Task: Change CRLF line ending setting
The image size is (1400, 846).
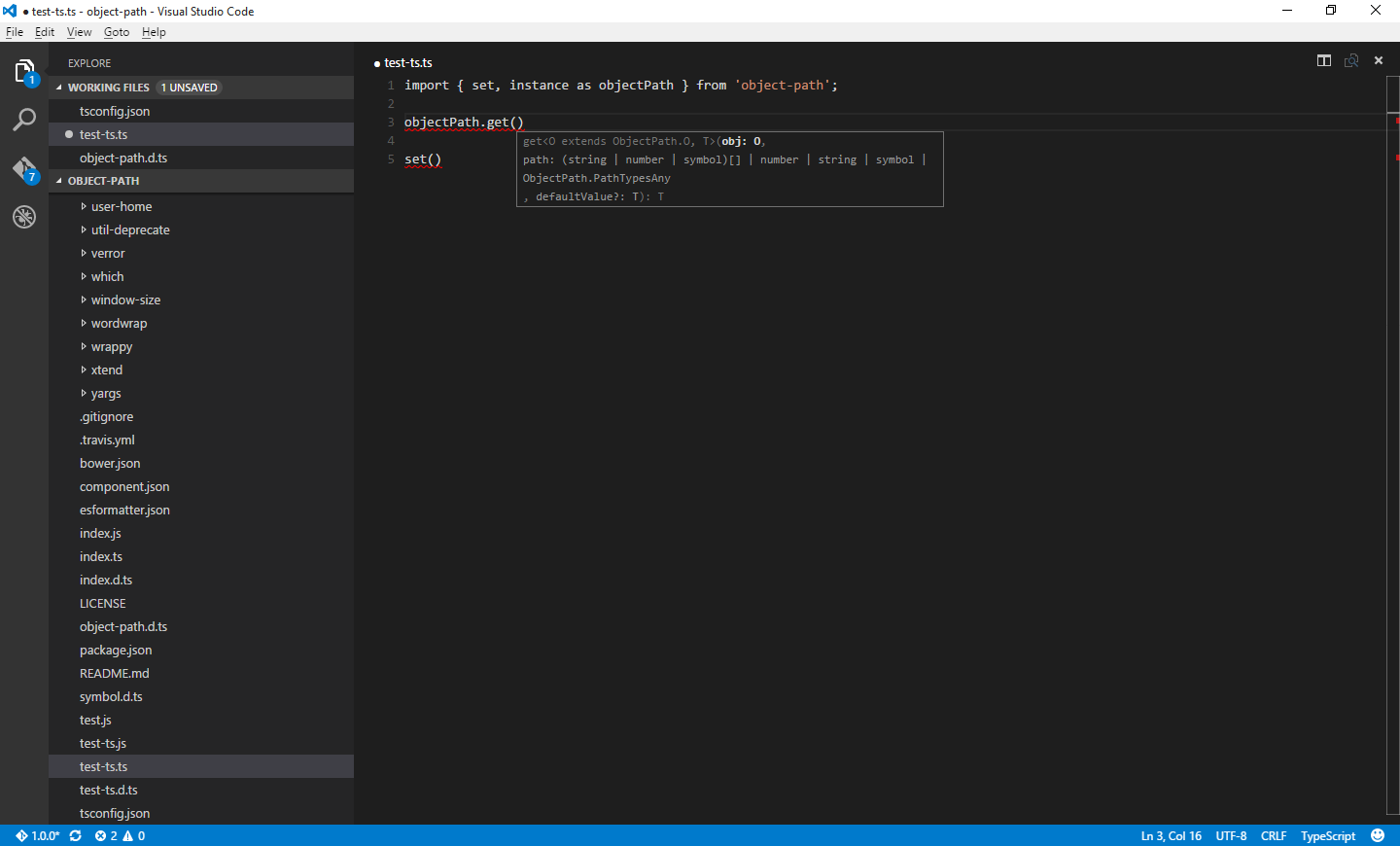Action: (1274, 835)
